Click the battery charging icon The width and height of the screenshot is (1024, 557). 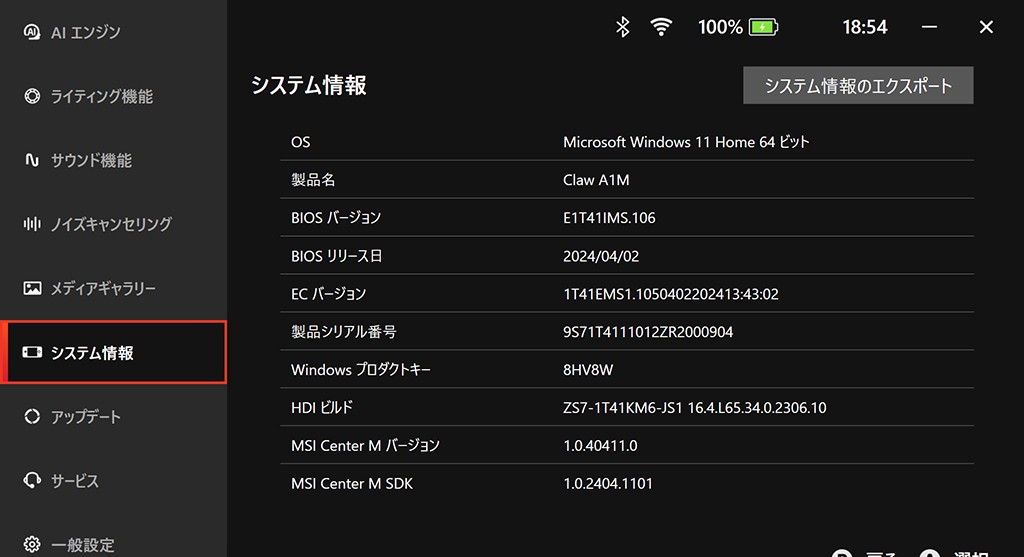763,27
